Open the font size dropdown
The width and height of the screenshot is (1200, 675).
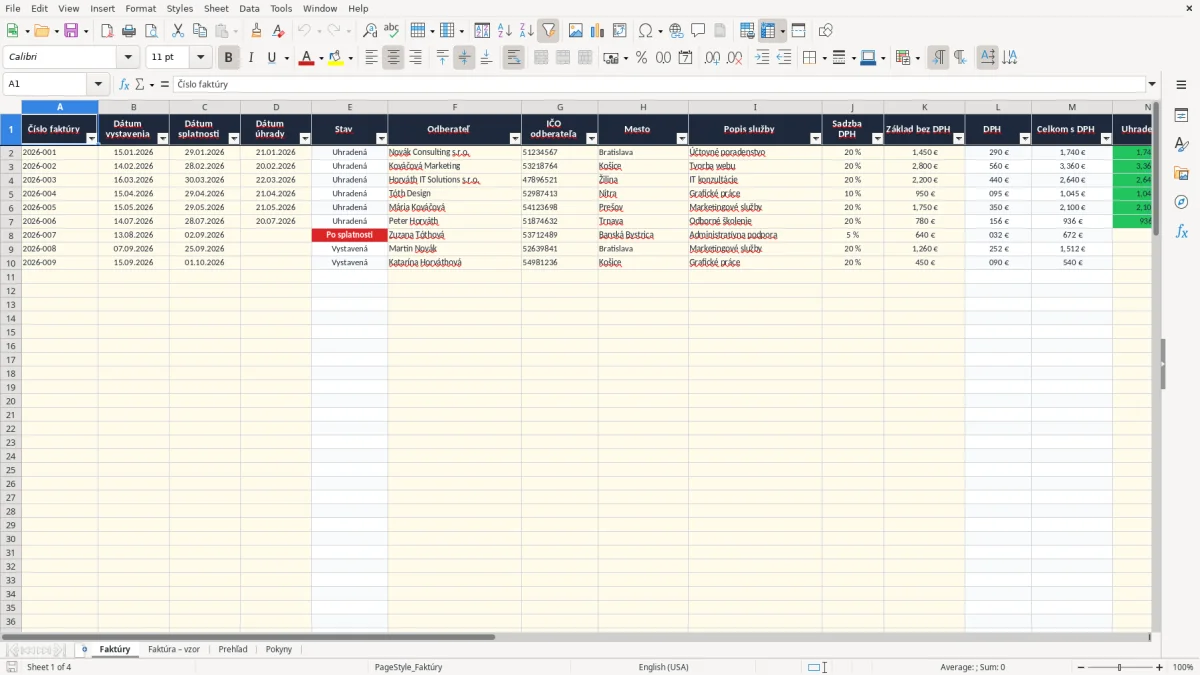200,58
